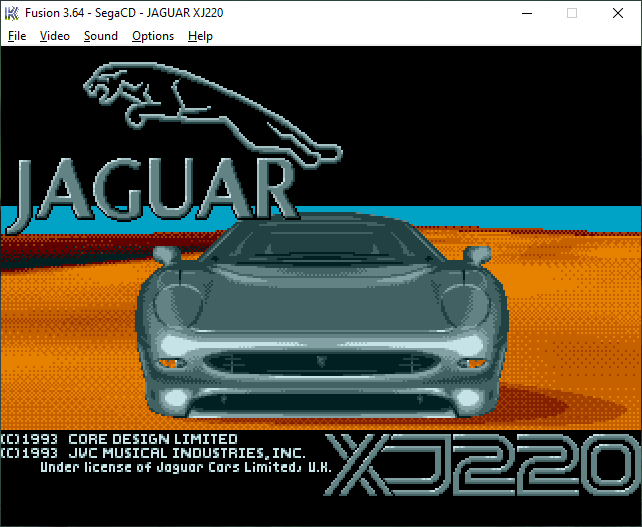Click the 'JVC MUSICAL INDUSTRIES, INC.' copyright line

click(x=153, y=453)
